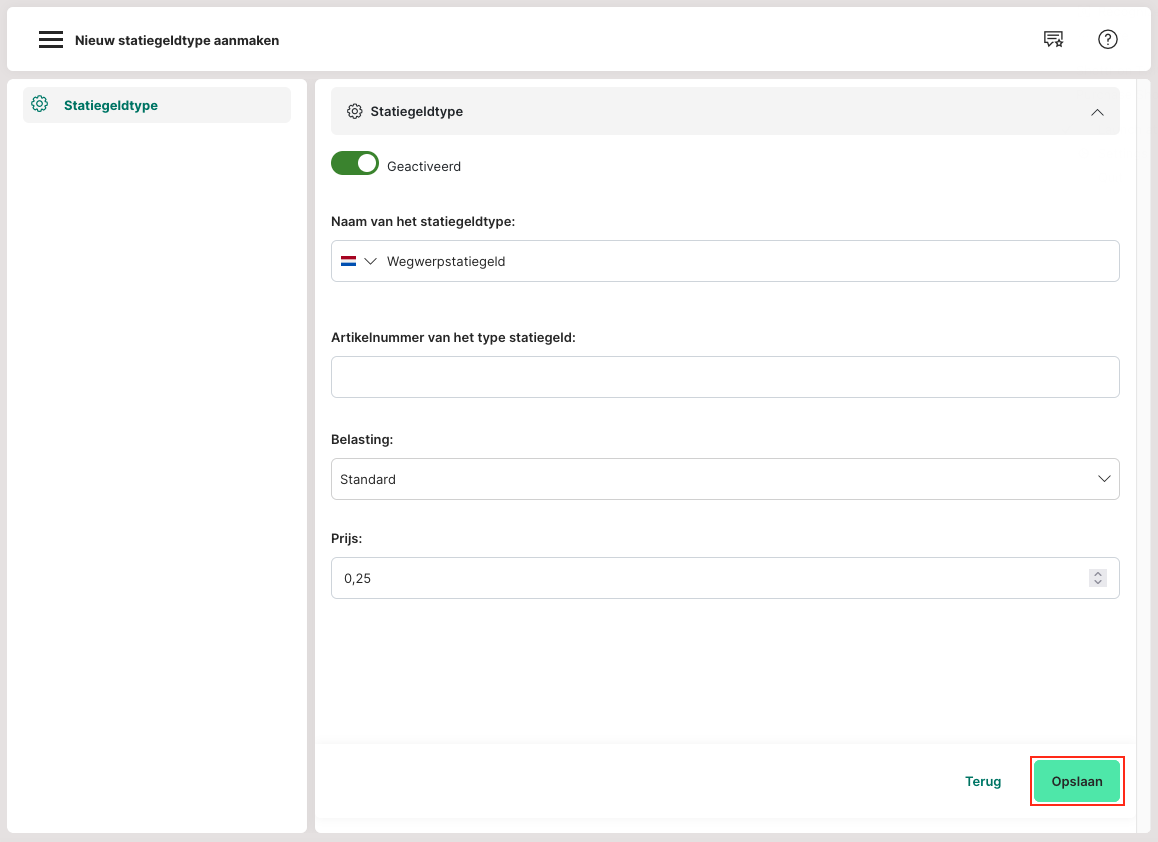Click the Artikelnummer input field

point(724,377)
